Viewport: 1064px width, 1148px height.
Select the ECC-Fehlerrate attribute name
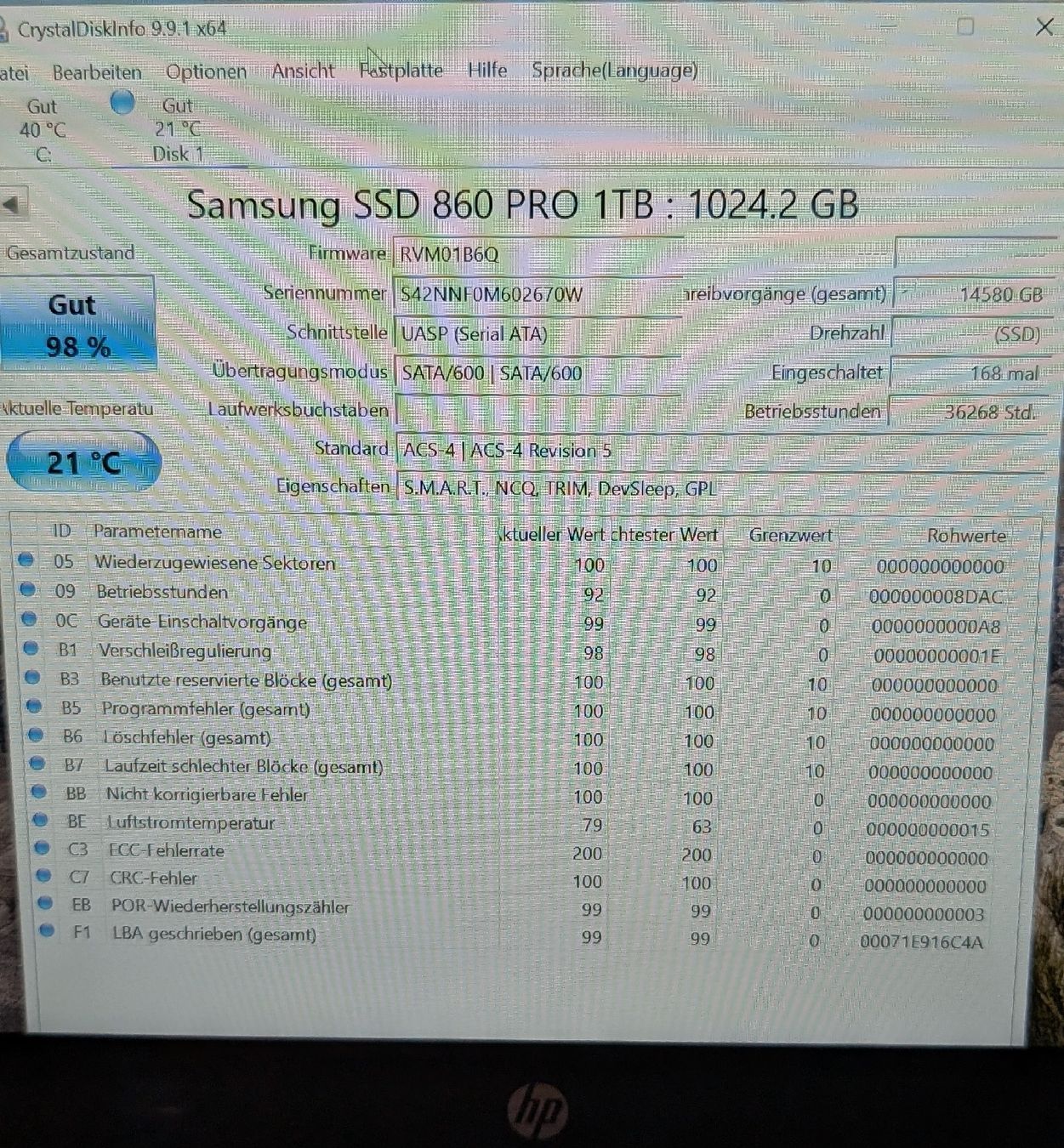point(167,850)
